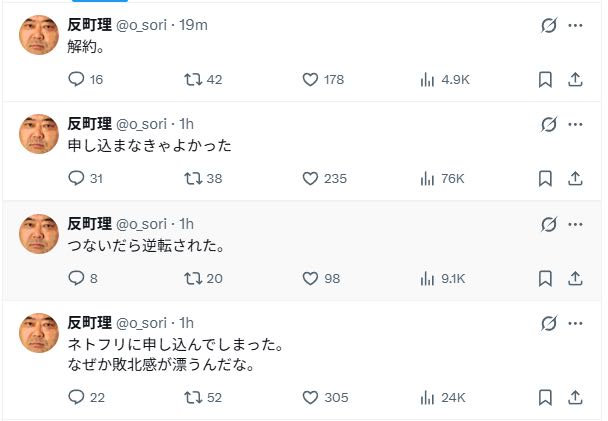This screenshot has width=608, height=421.
Task: Open the 19m timestamp link
Action: point(193,25)
